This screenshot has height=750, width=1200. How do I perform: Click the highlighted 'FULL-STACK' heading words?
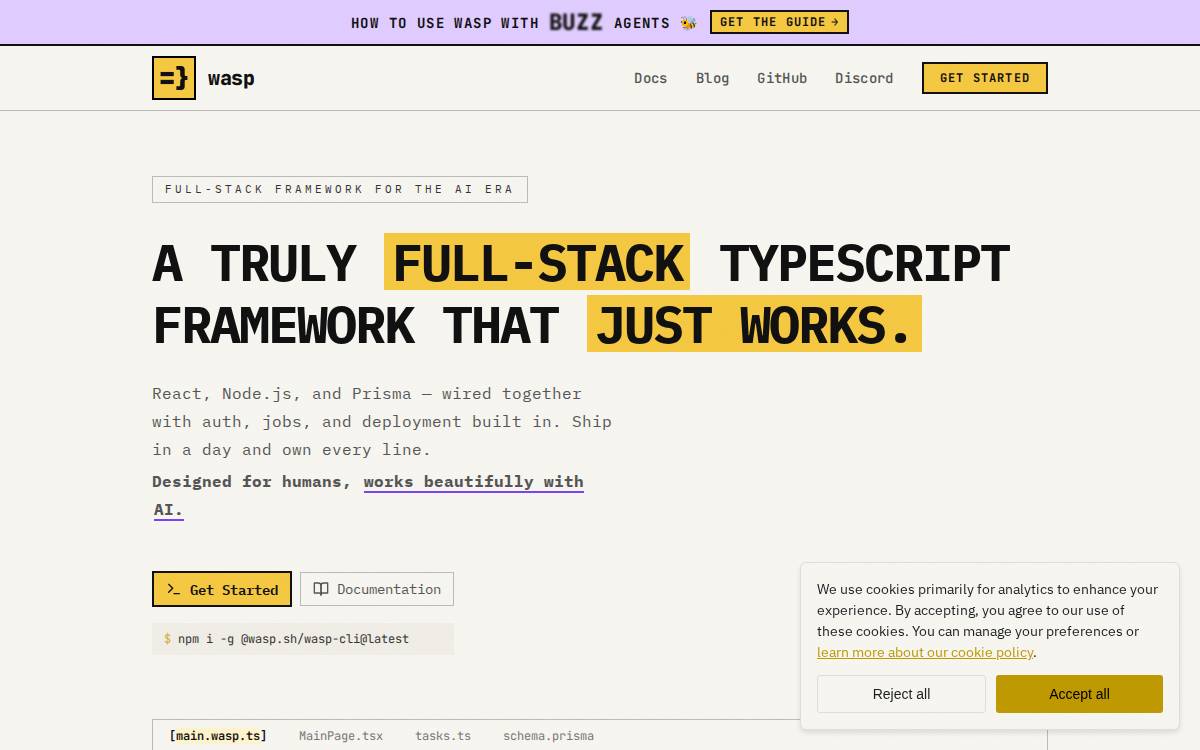537,262
